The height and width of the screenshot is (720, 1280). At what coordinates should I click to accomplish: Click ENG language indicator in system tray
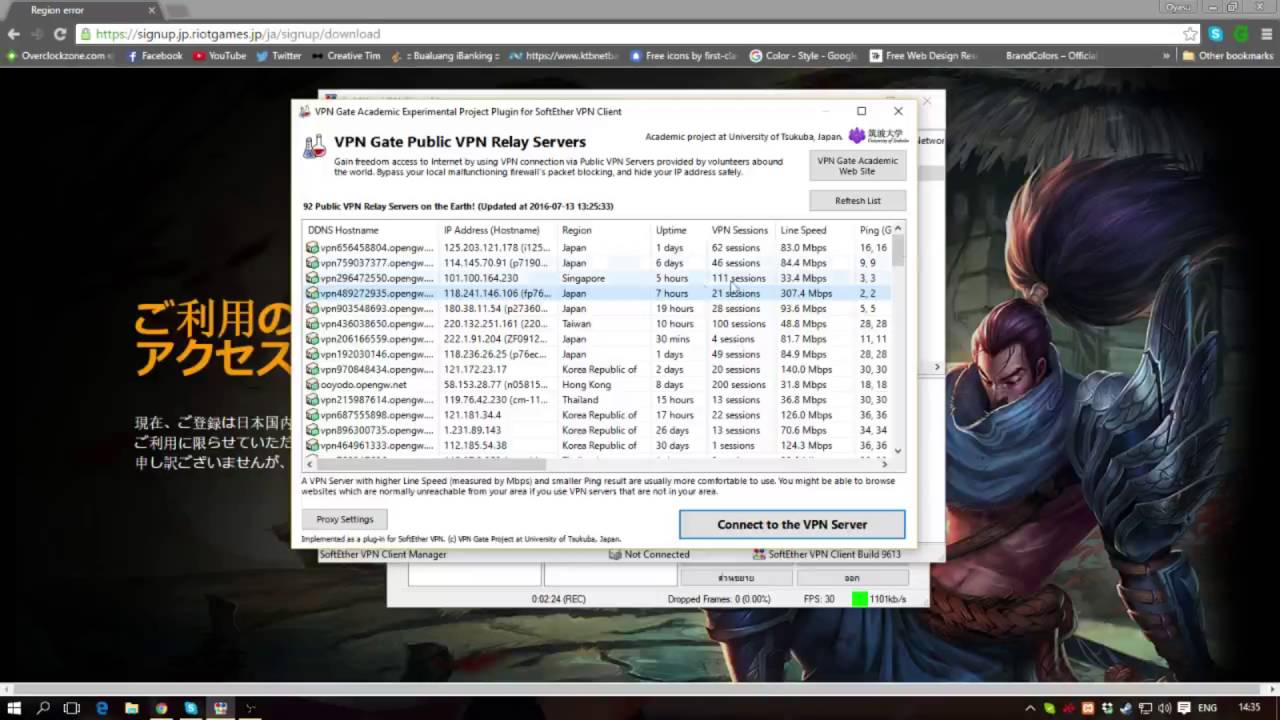pos(1207,708)
